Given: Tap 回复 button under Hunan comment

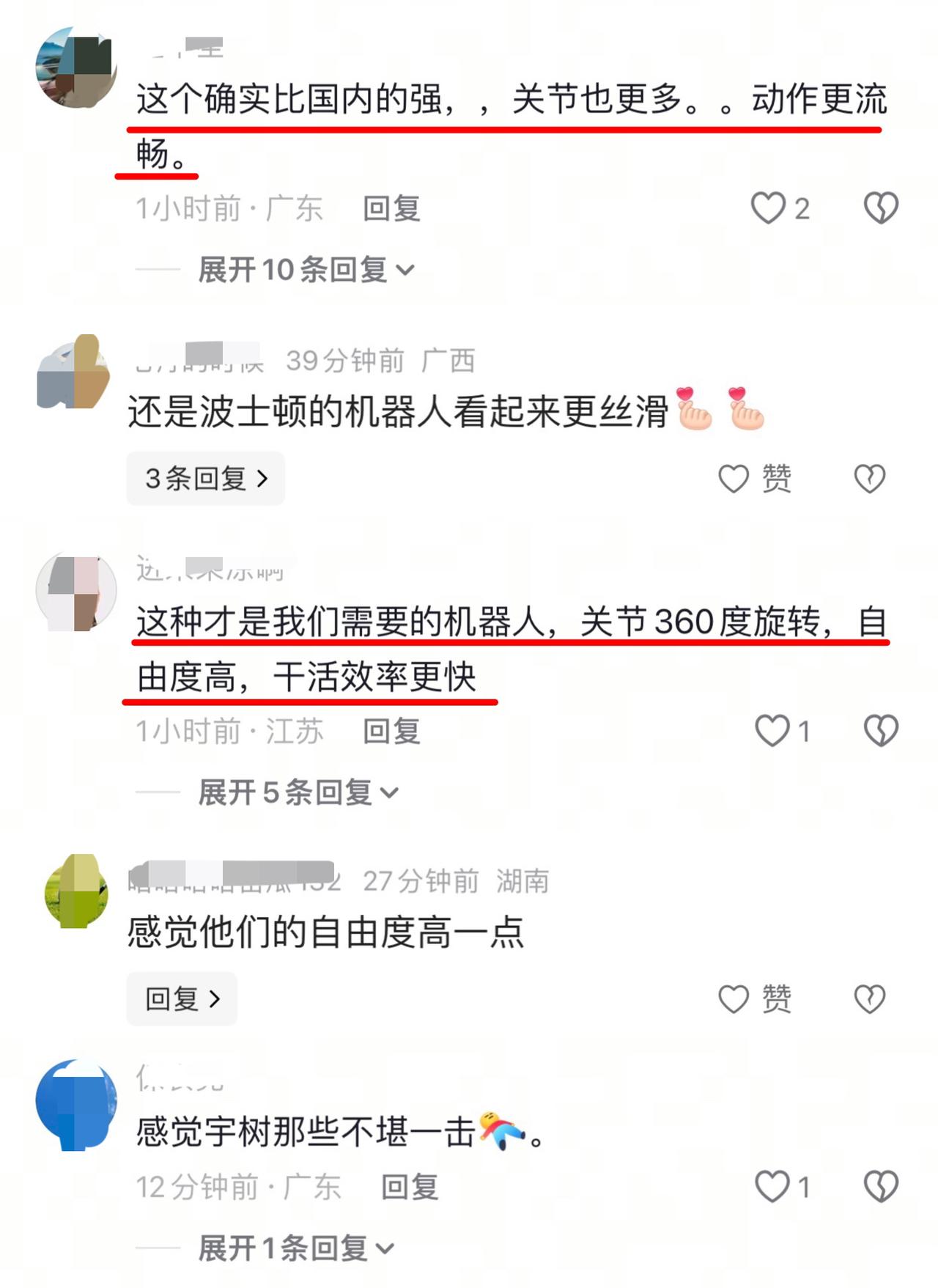Looking at the screenshot, I should [x=182, y=998].
